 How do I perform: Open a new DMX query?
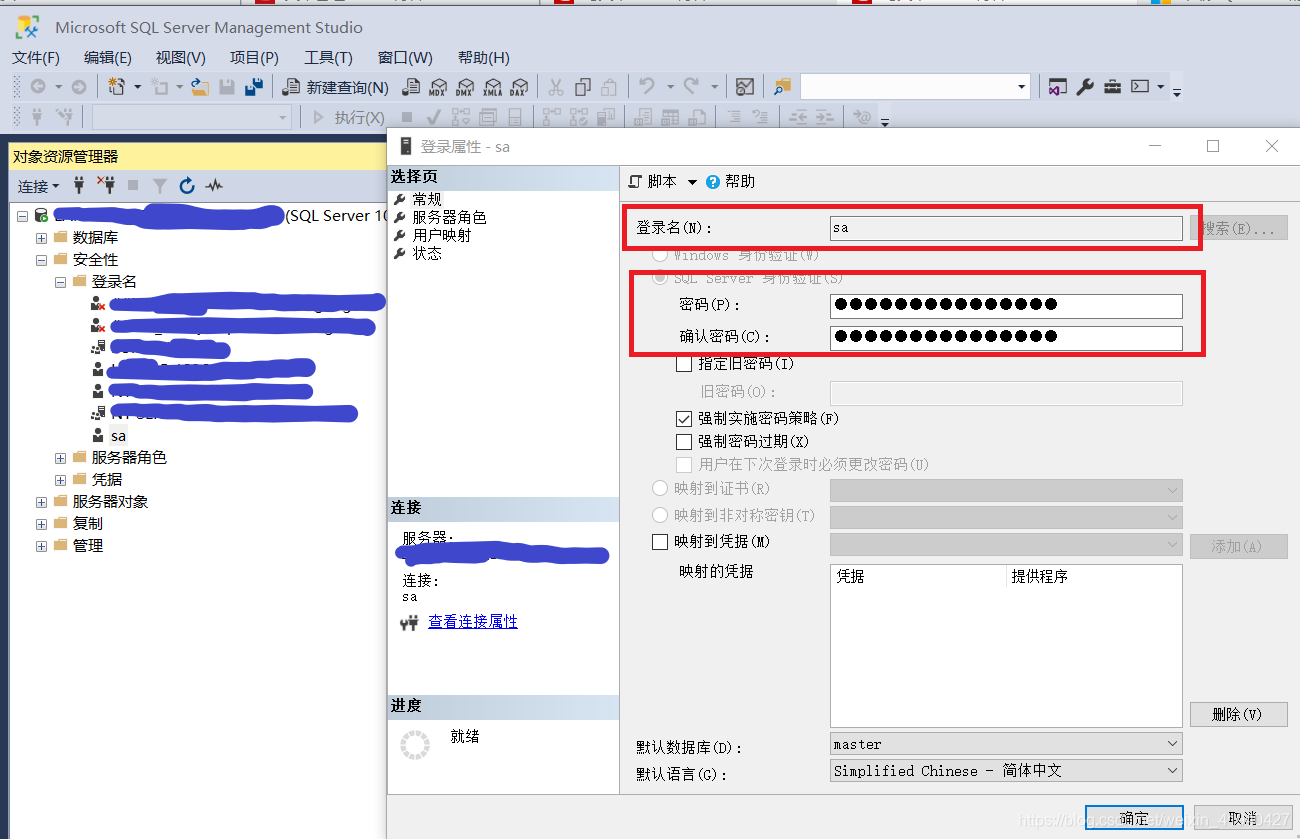(465, 87)
